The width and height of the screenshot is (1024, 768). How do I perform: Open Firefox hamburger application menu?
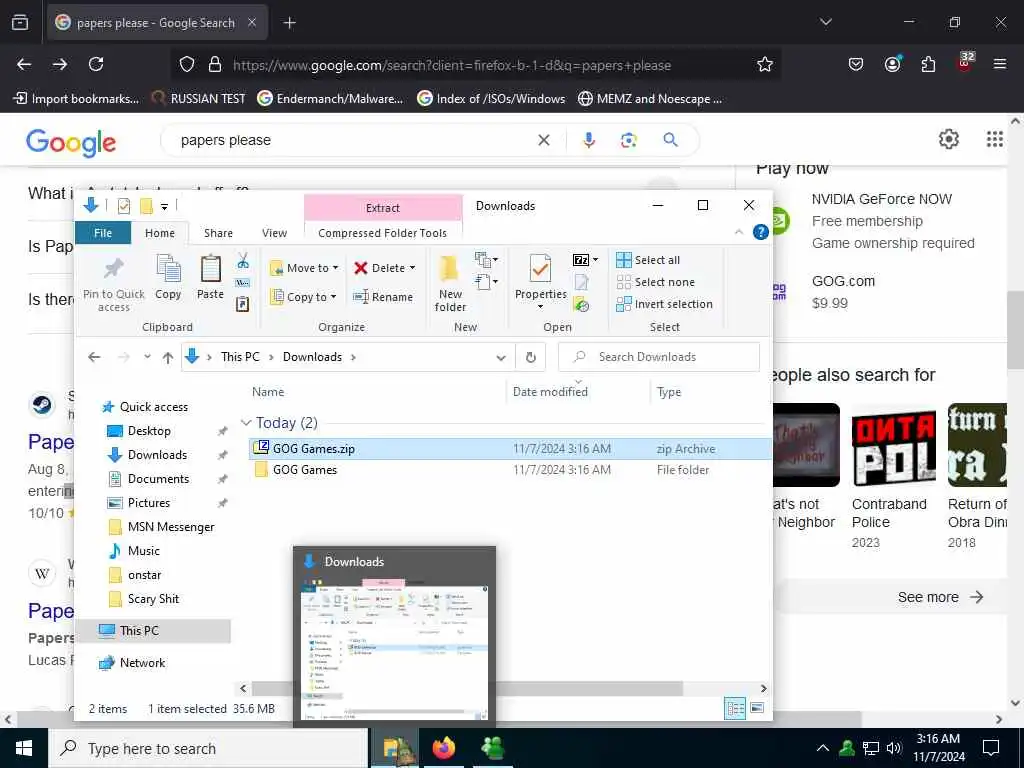(999, 64)
